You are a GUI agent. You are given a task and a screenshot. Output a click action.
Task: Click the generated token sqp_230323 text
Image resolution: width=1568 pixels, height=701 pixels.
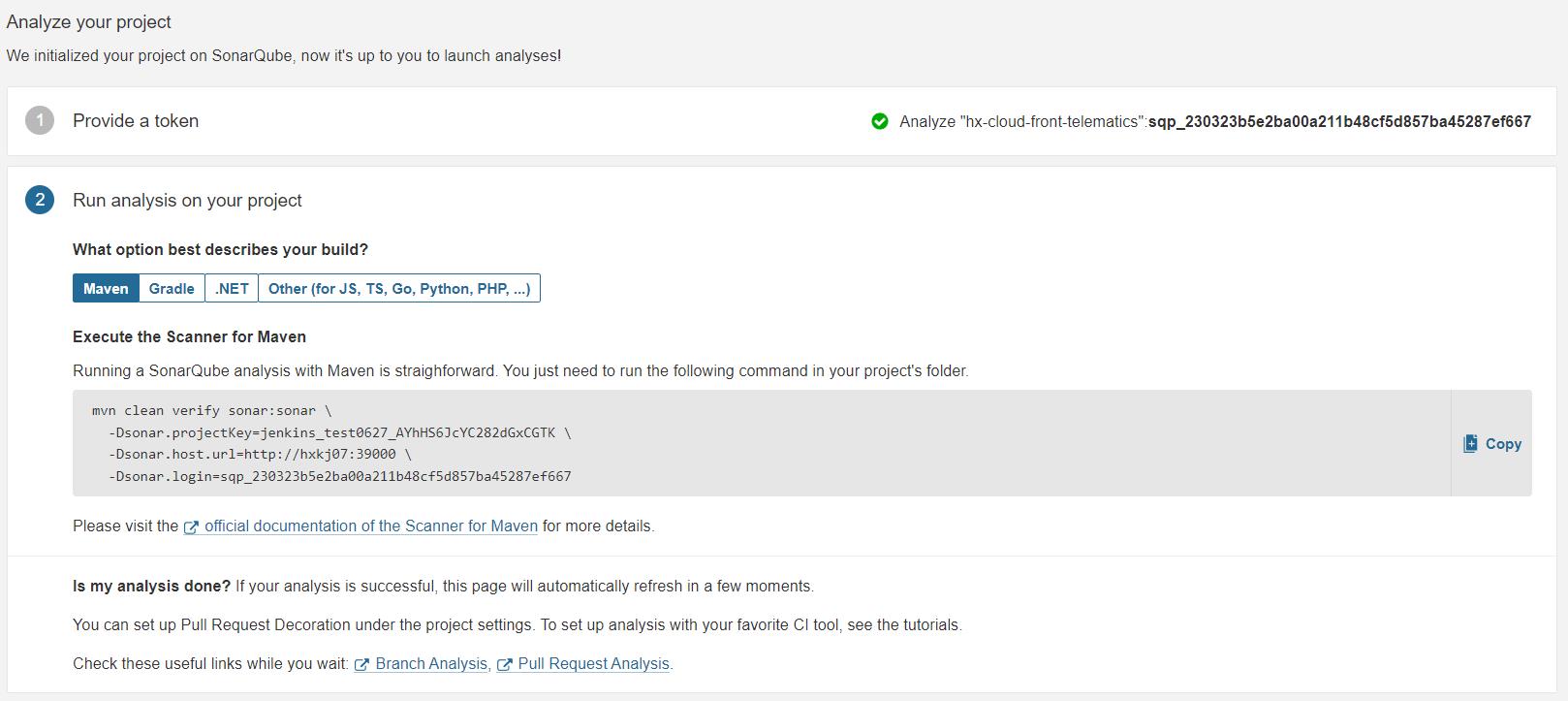(x=1339, y=121)
